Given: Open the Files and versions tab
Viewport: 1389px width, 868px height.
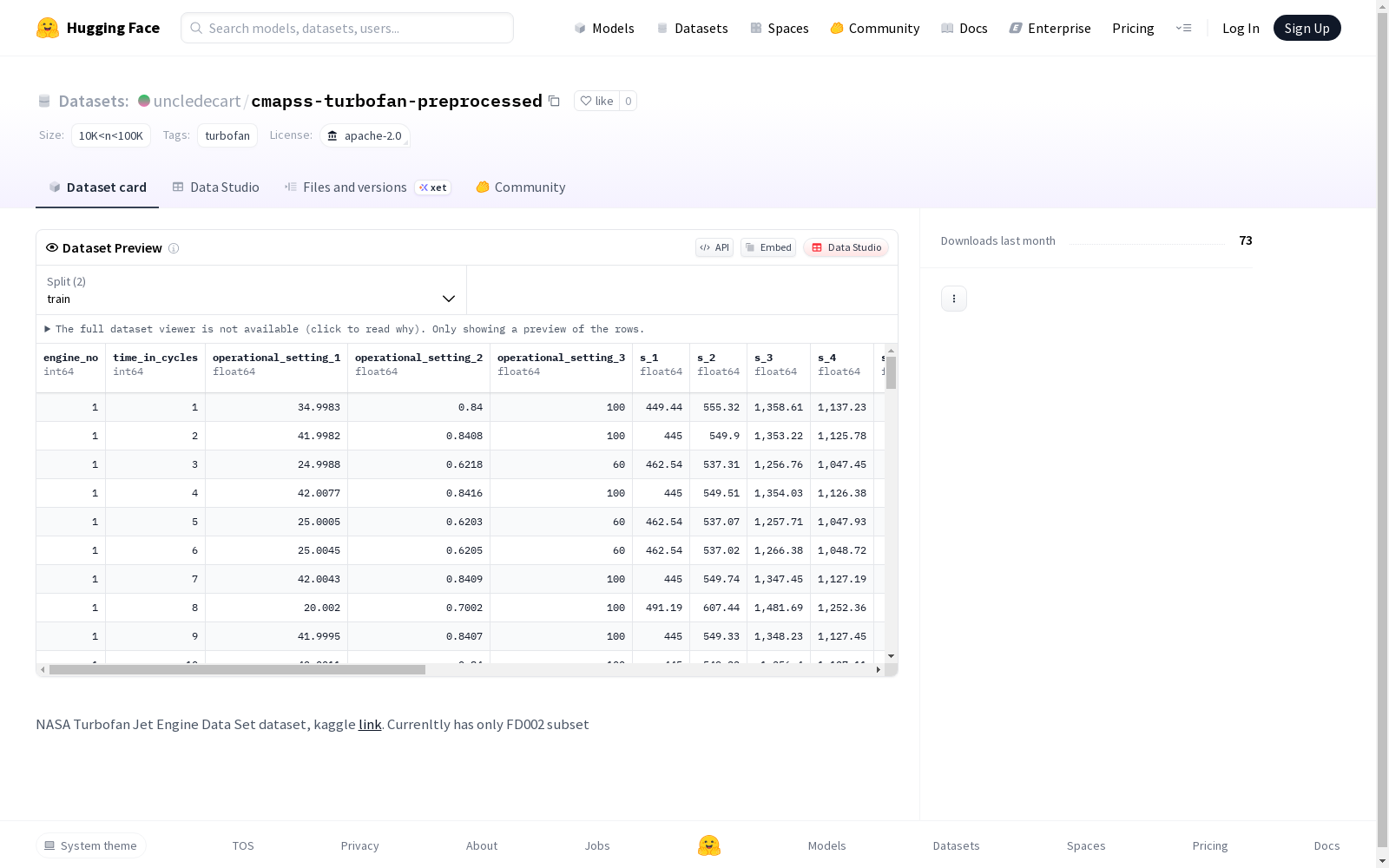Looking at the screenshot, I should pyautogui.click(x=367, y=187).
